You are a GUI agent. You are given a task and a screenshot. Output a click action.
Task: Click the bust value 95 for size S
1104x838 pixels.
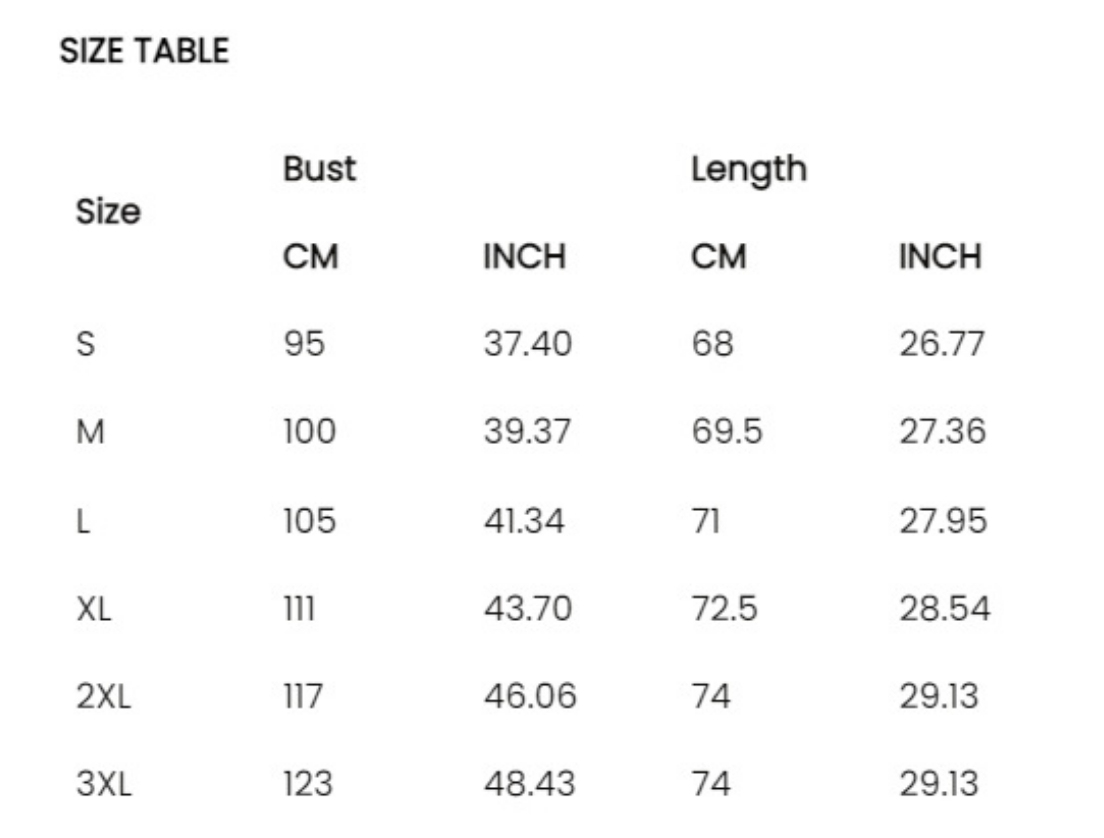coord(304,345)
